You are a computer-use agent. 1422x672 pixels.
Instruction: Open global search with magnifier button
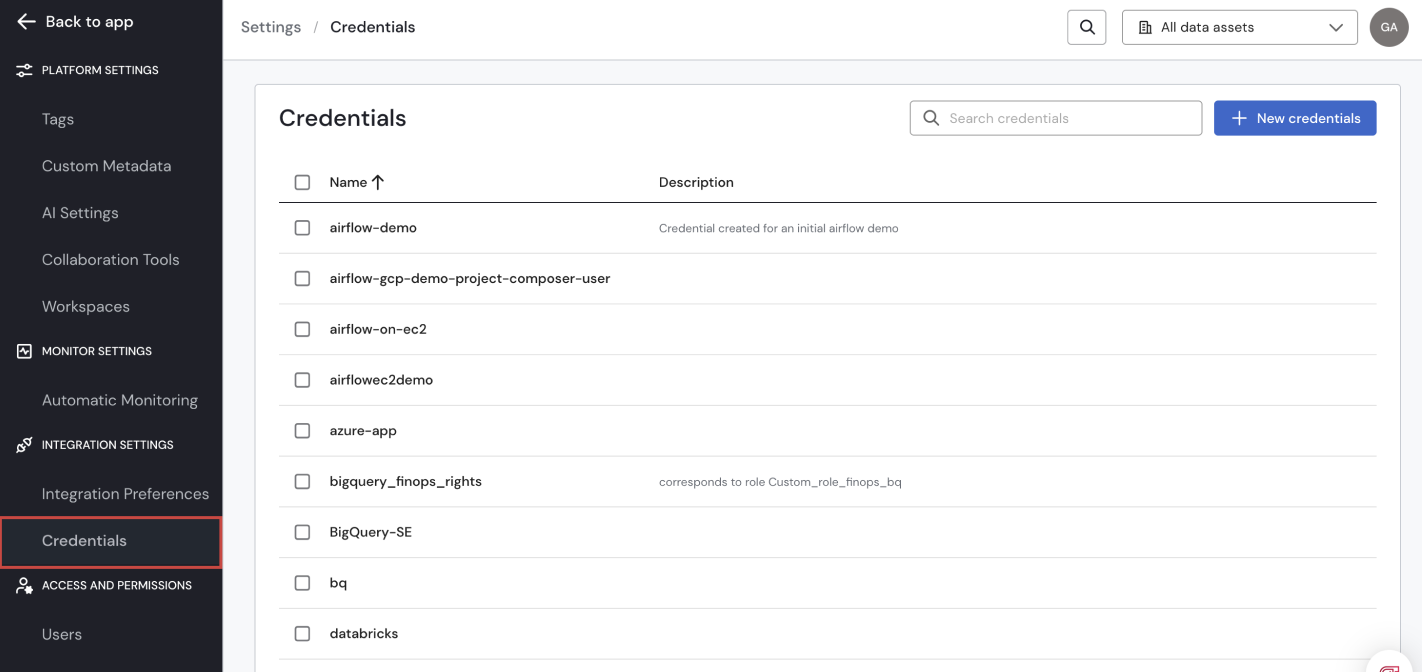[x=1087, y=27]
